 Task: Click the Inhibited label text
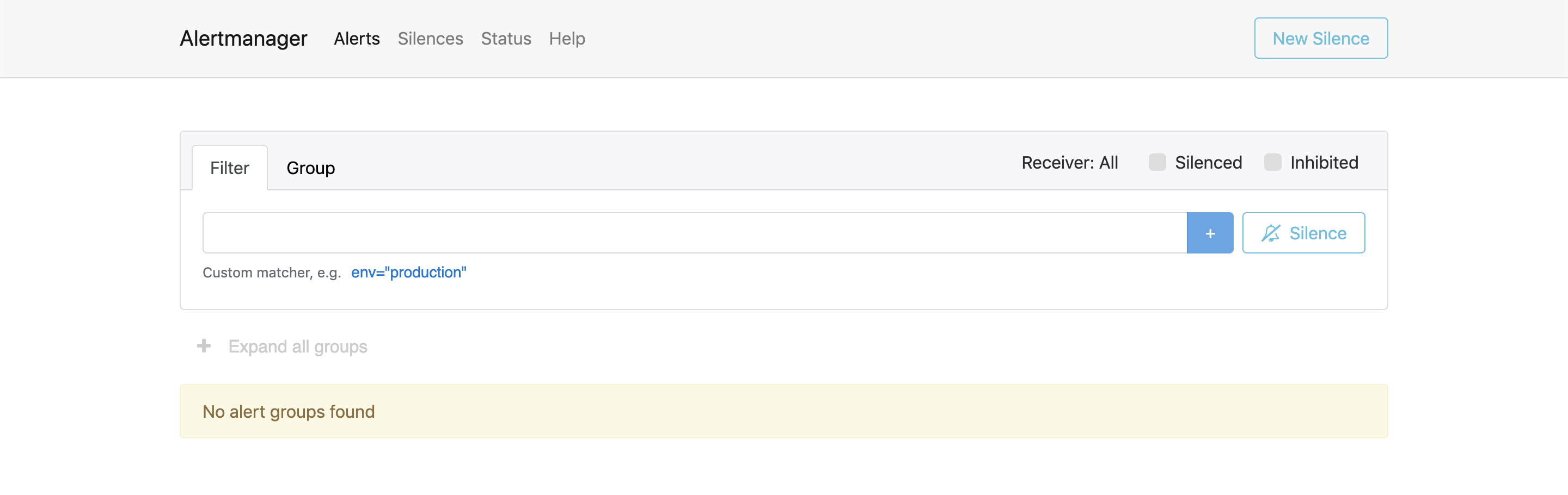(1324, 162)
